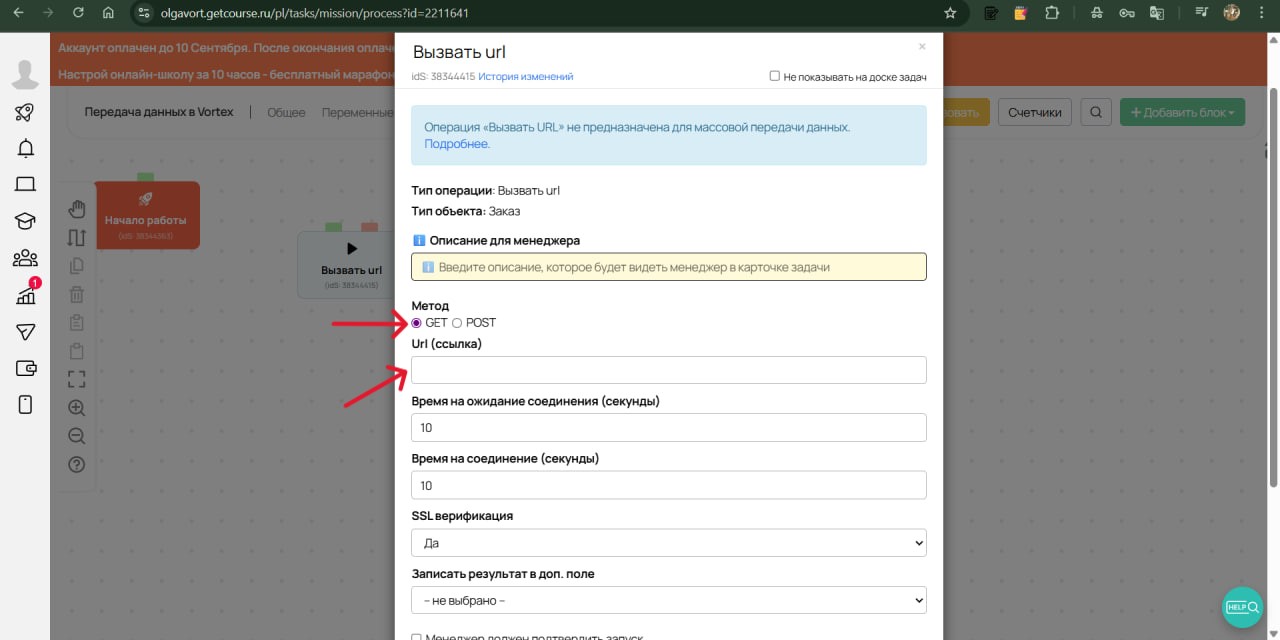Open the 'Добавить блок' dropdown button
The image size is (1280, 640).
(x=1182, y=112)
